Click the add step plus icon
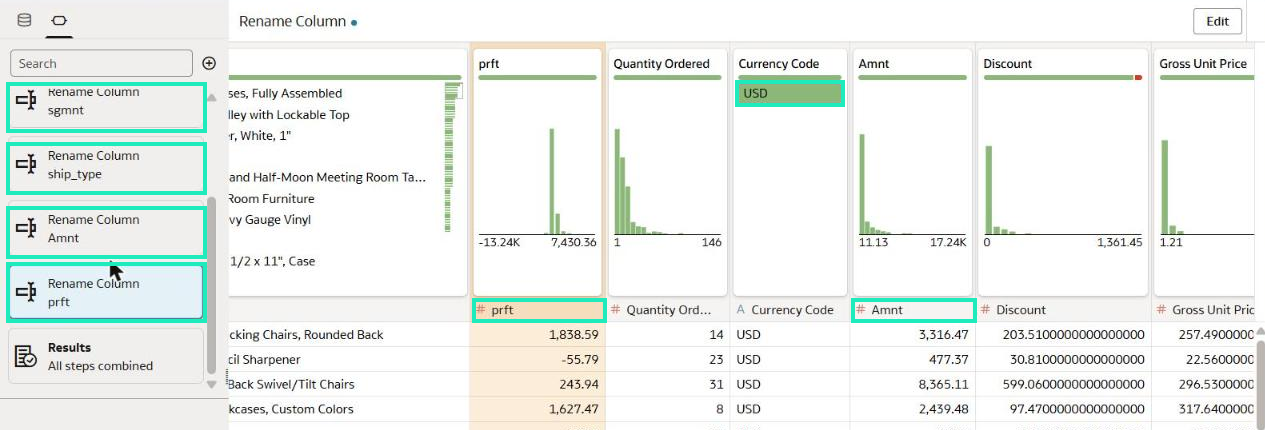The image size is (1265, 430). 209,63
